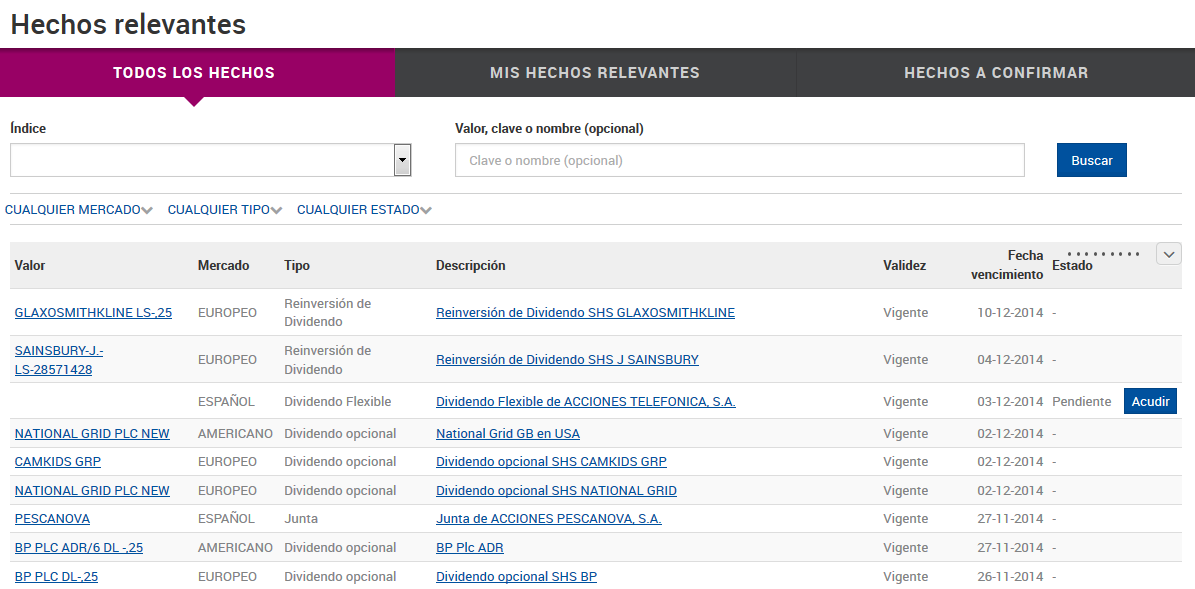The width and height of the screenshot is (1195, 589).
Task: Open Dividendo opcional SHS NATIONAL GRID link
Action: pos(556,491)
